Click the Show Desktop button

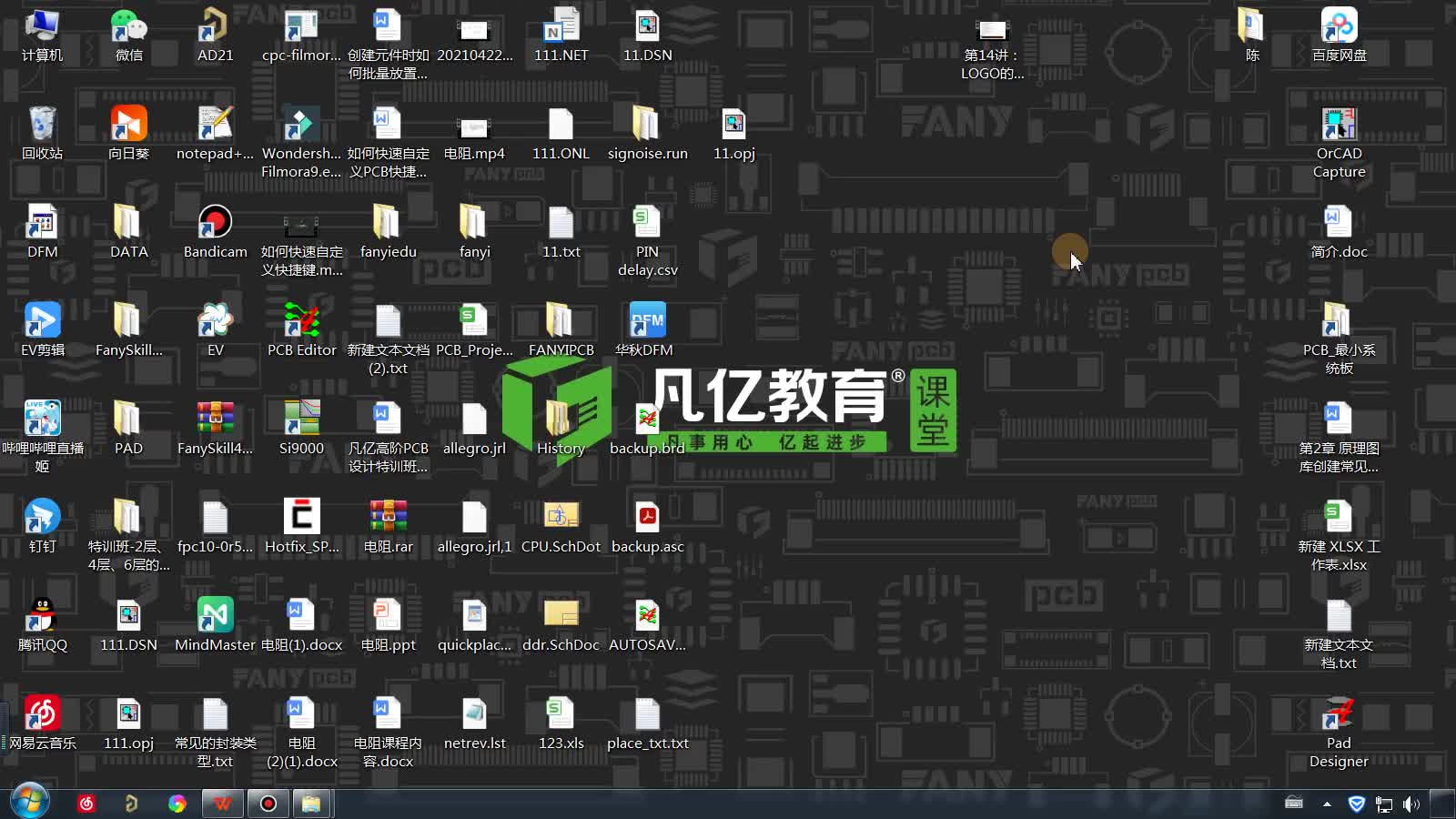point(1442,804)
